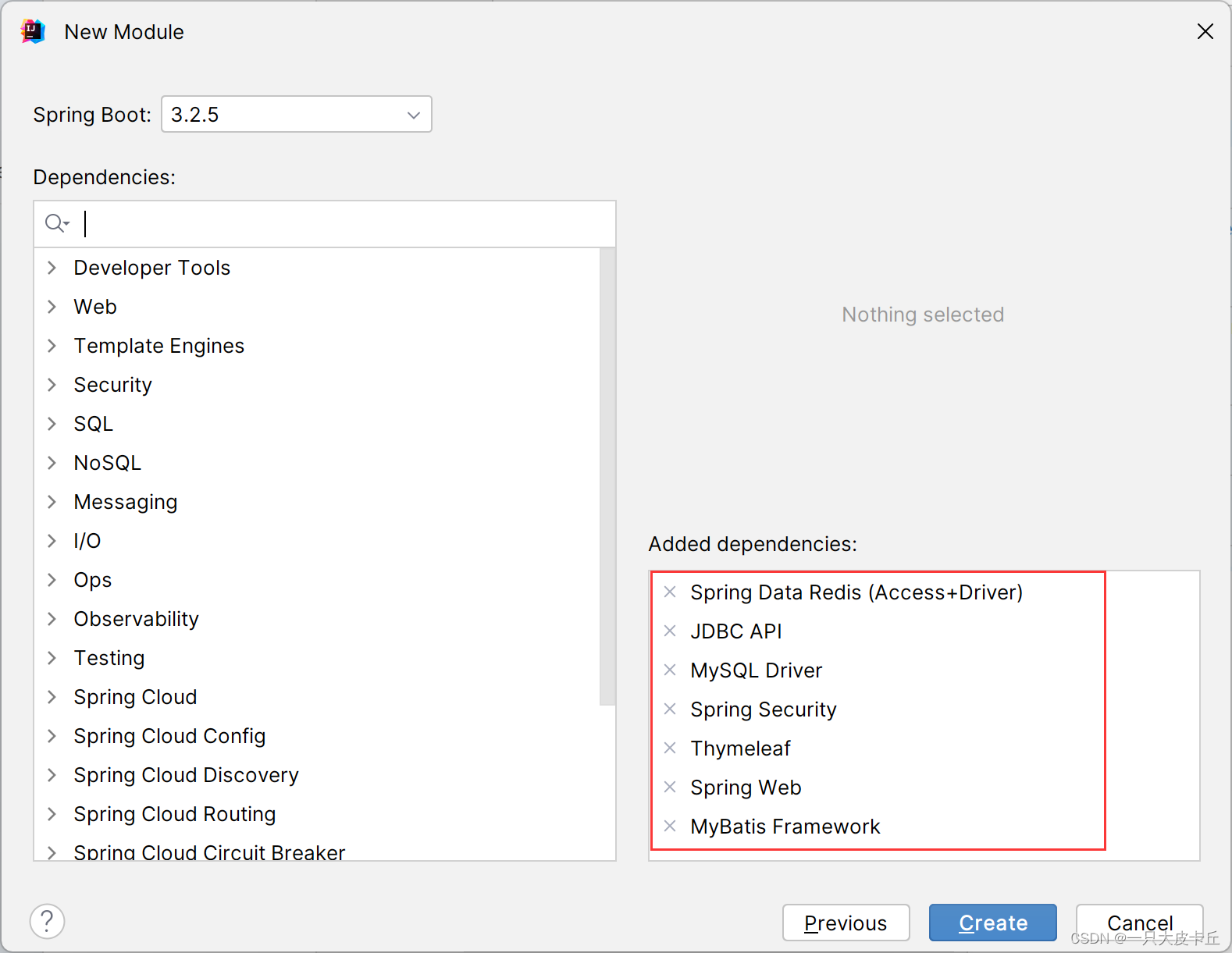Screen dimensions: 1232x953
Task: Expand the NoSQL category chevron
Action: click(52, 463)
